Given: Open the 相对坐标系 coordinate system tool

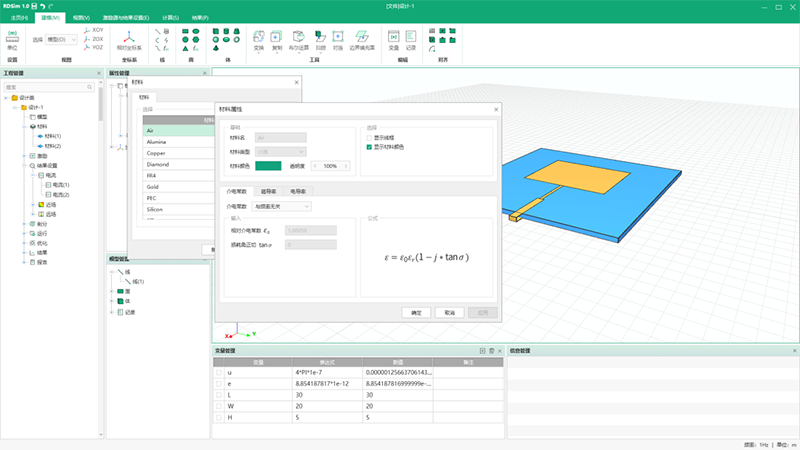Looking at the screenshot, I should click(129, 37).
